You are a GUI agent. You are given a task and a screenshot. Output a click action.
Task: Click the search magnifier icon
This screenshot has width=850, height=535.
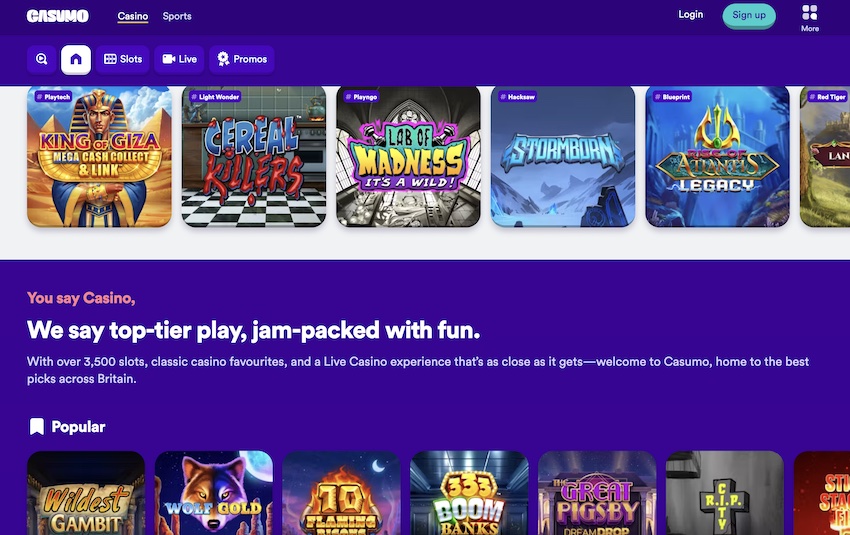tap(41, 59)
